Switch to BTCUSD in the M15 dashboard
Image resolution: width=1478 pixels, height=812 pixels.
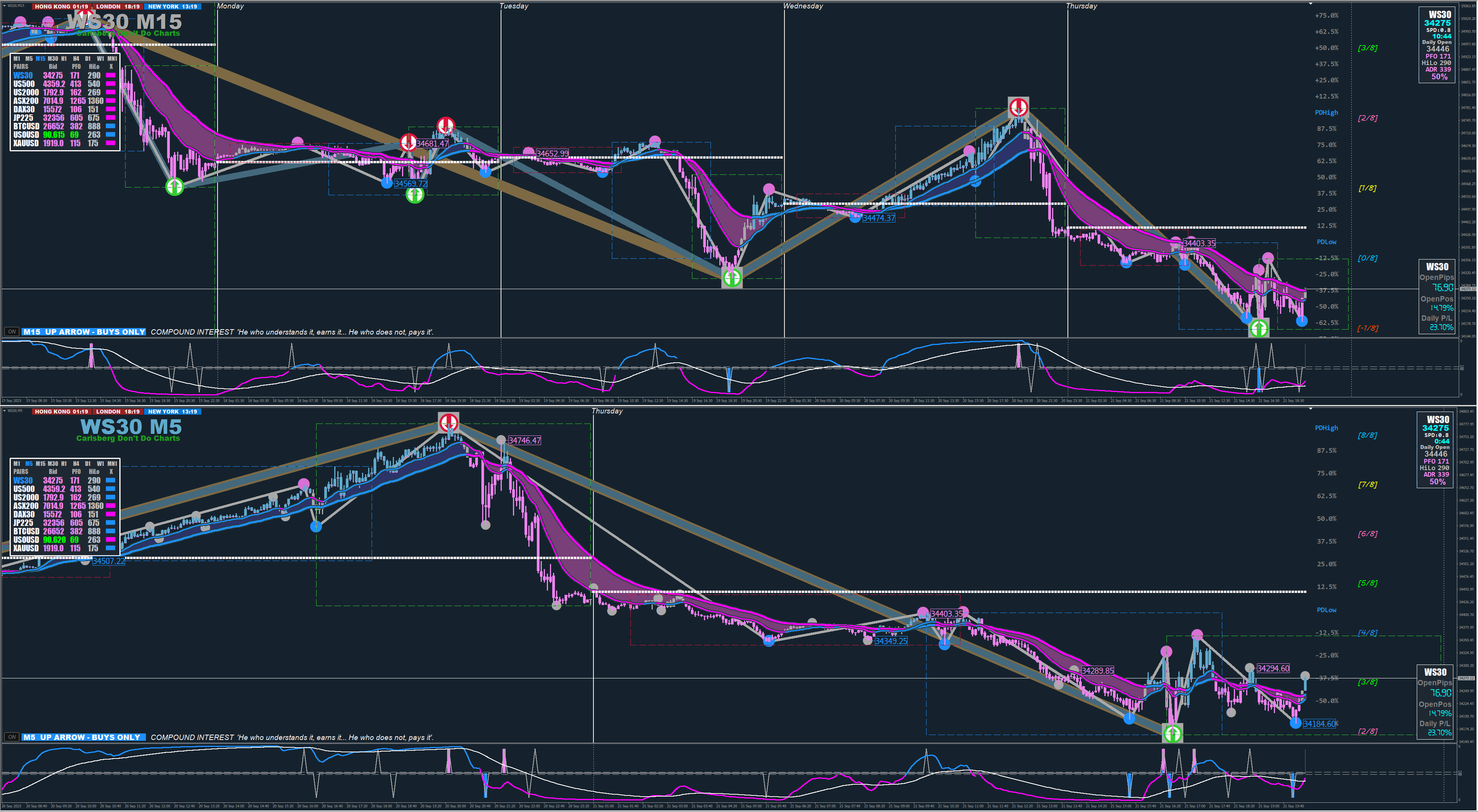[x=27, y=126]
